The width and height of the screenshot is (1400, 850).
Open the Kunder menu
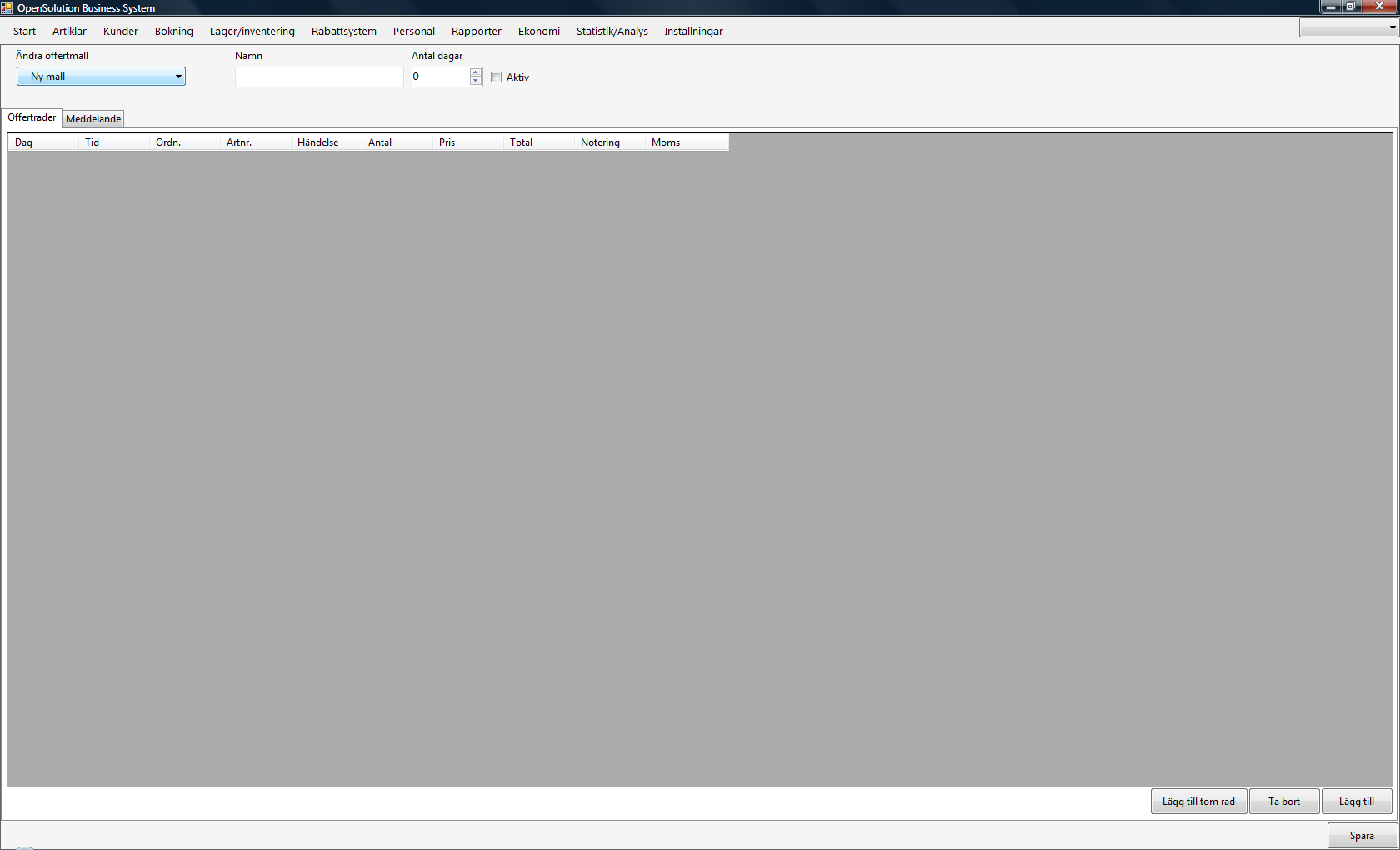point(121,31)
